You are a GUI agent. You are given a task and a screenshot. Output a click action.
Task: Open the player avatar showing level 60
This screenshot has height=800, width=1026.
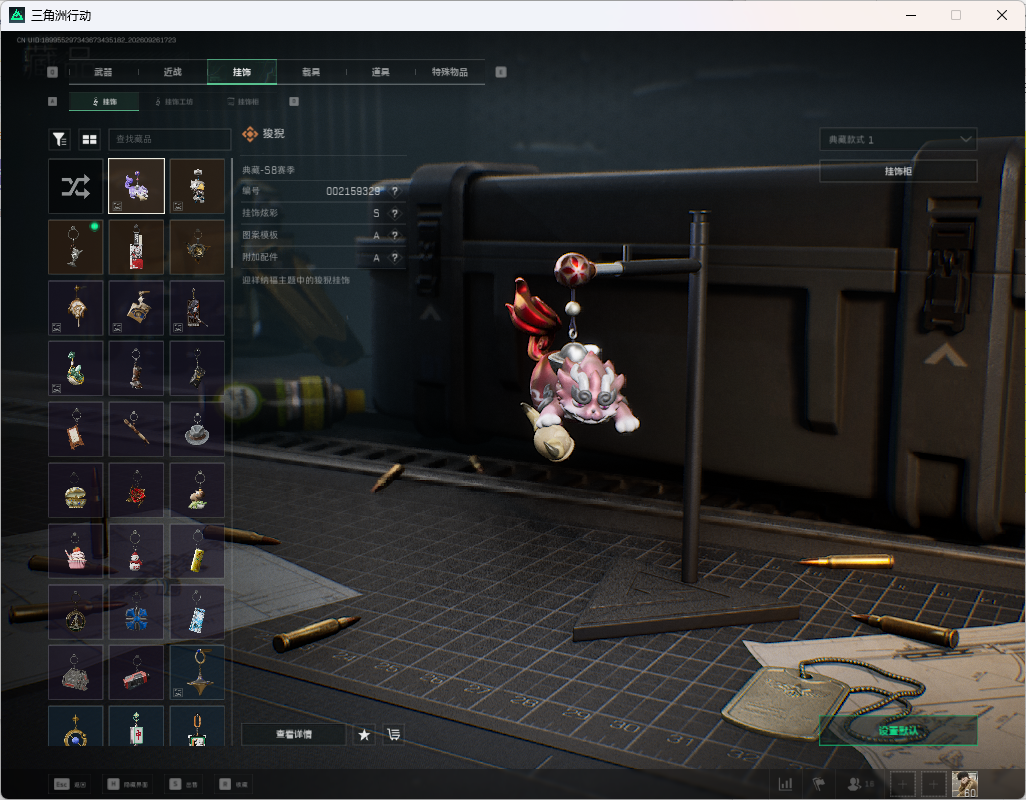coord(964,784)
